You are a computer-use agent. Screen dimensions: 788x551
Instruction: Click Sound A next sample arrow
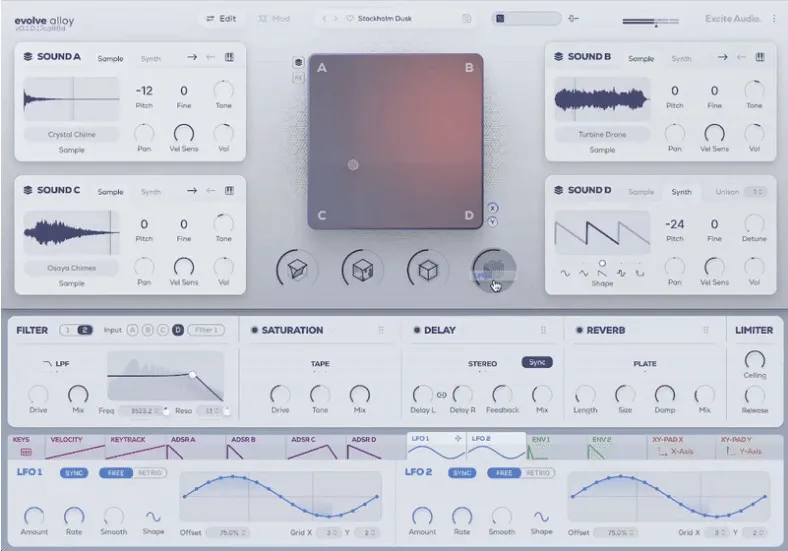click(x=192, y=57)
